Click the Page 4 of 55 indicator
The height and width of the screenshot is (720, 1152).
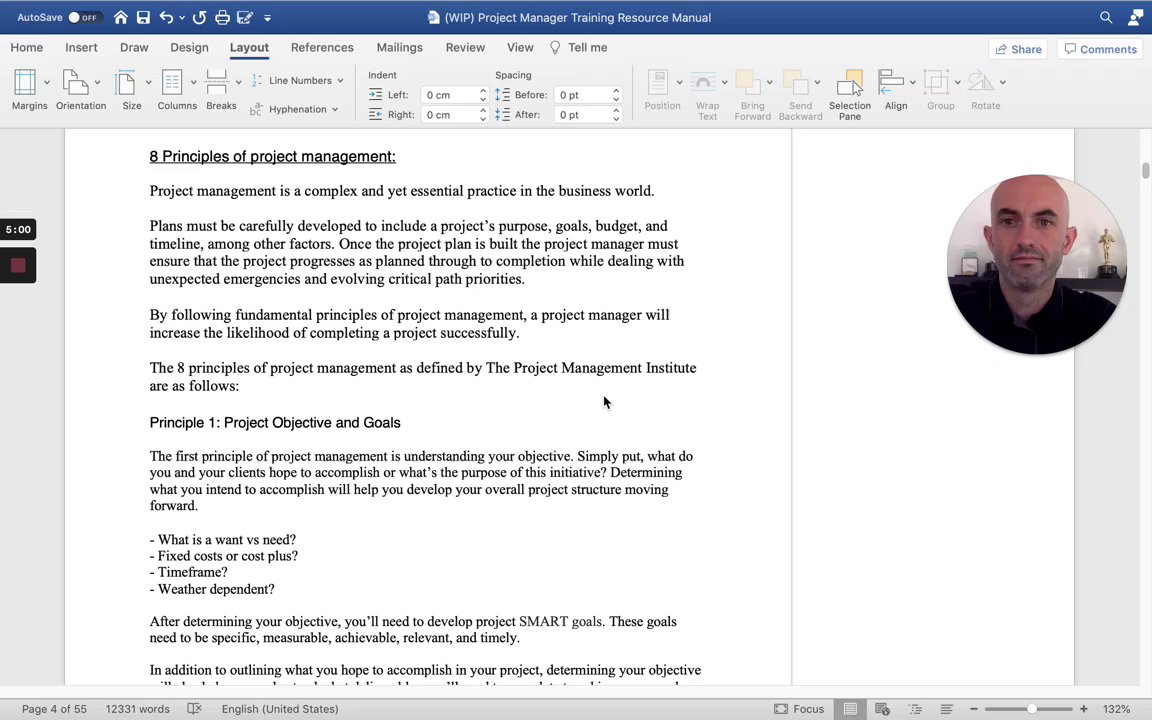(x=54, y=709)
